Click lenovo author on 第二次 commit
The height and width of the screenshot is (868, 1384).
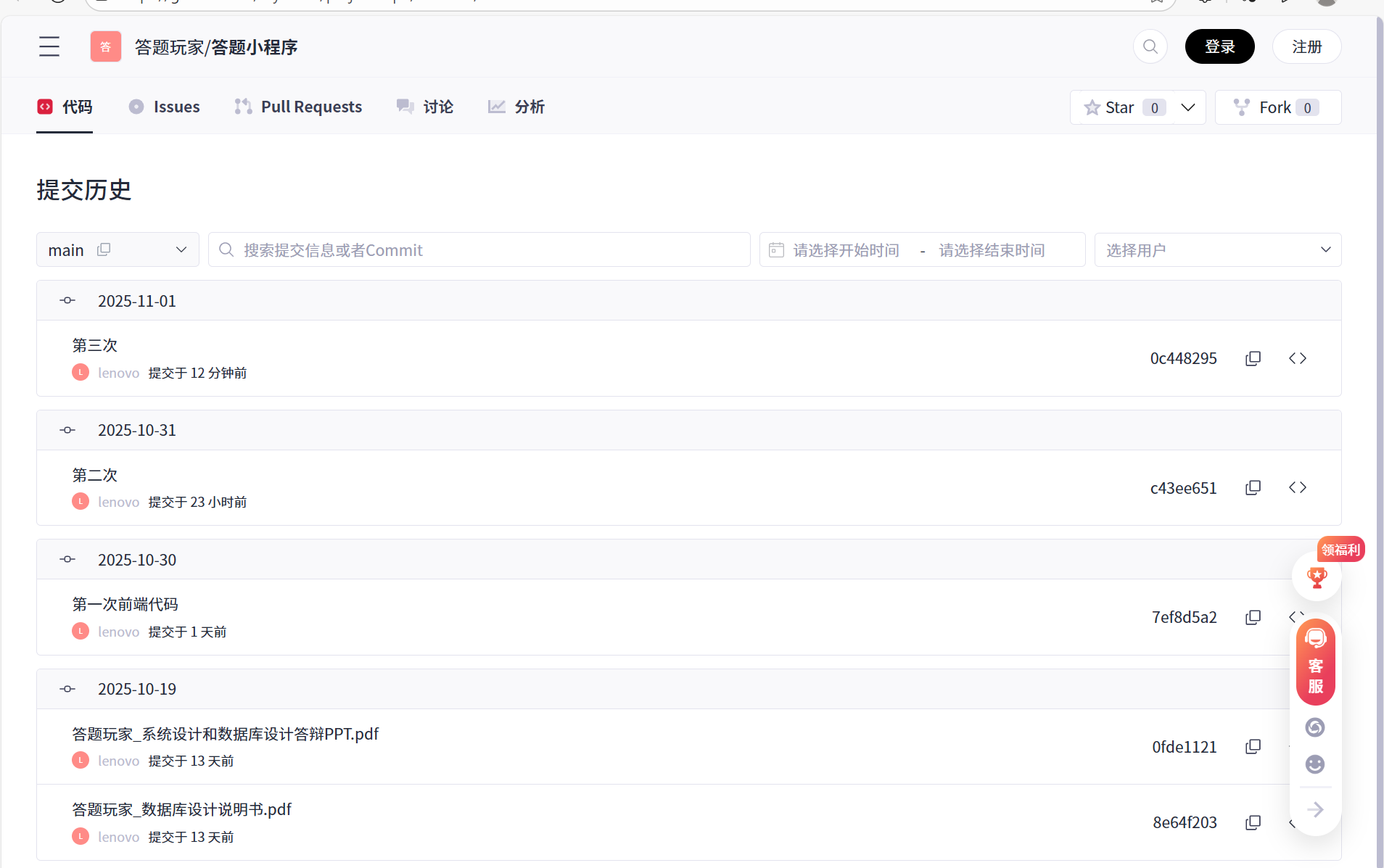coord(118,502)
